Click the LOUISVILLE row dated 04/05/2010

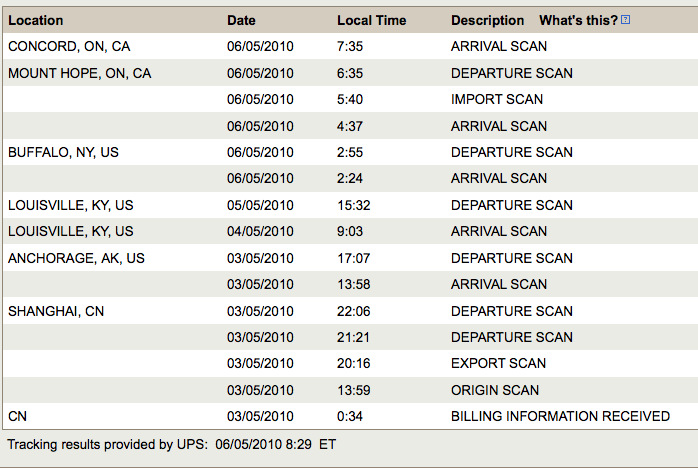tap(350, 231)
